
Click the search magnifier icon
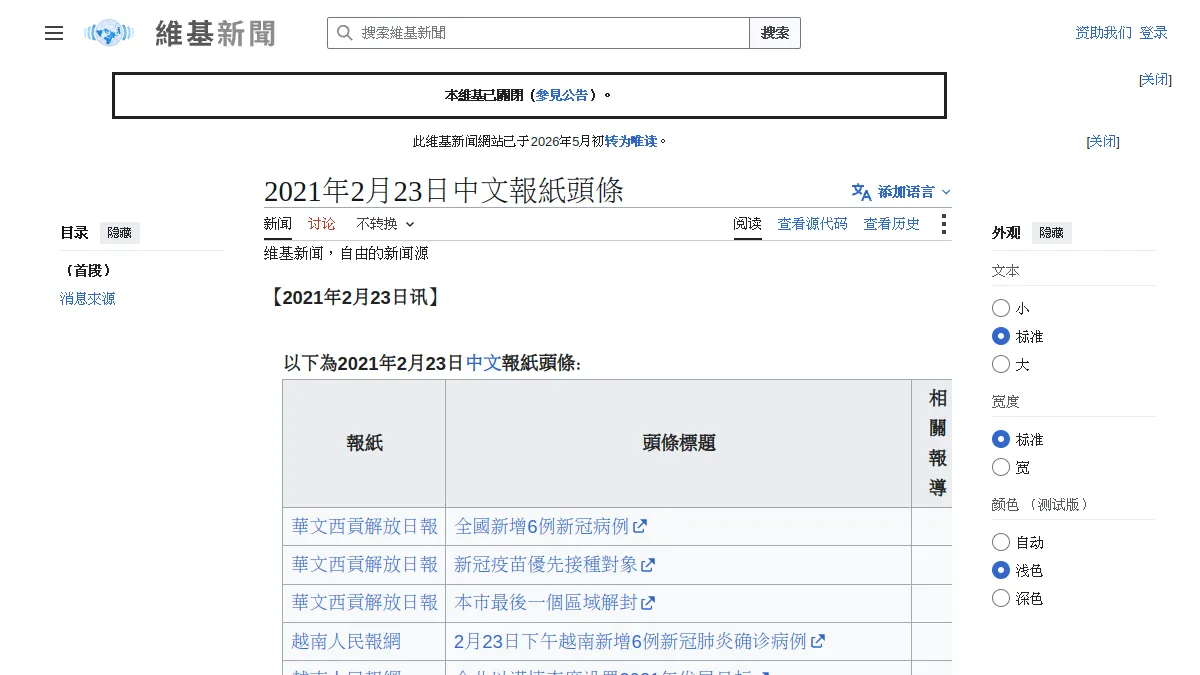pos(344,33)
